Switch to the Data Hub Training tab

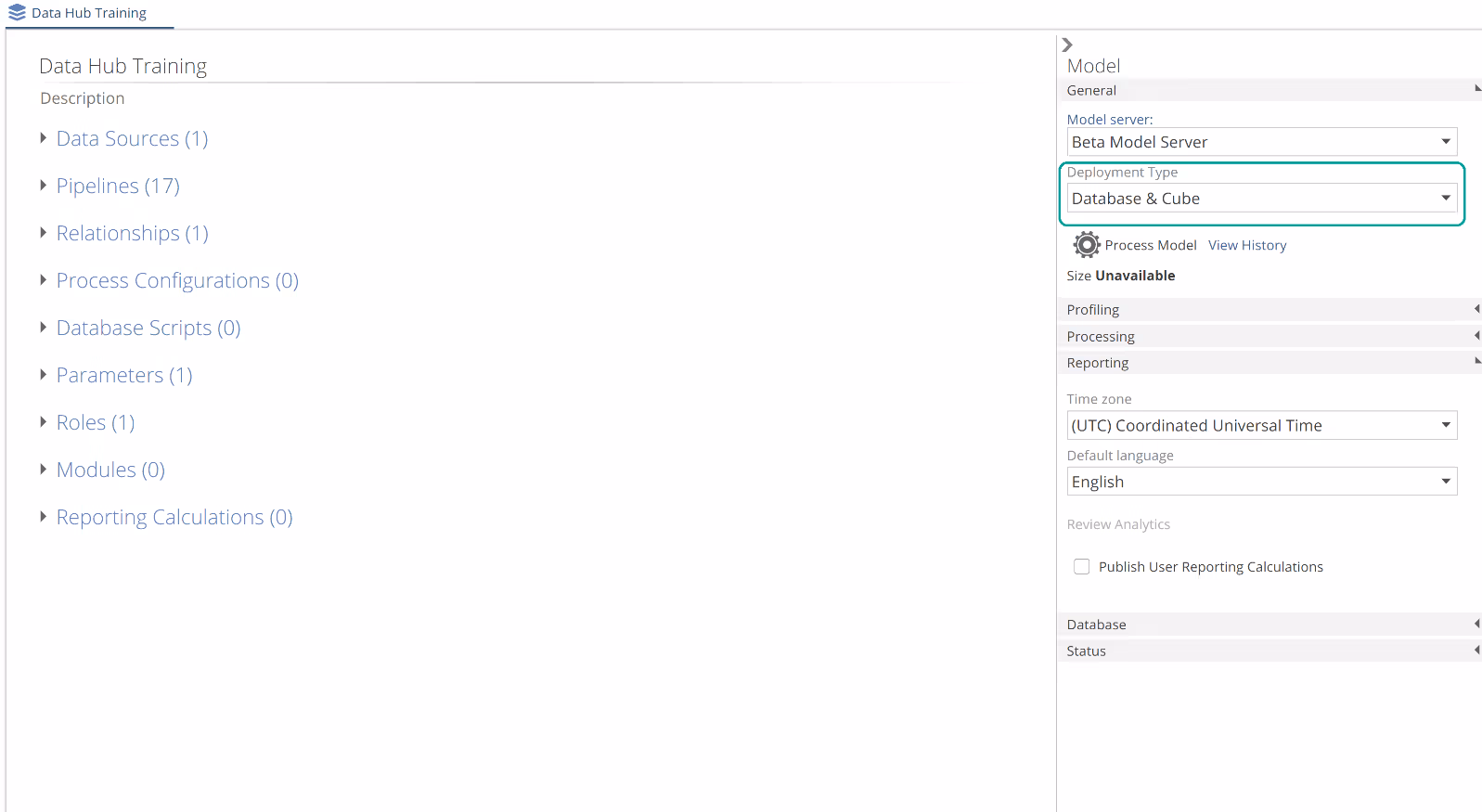pyautogui.click(x=89, y=13)
